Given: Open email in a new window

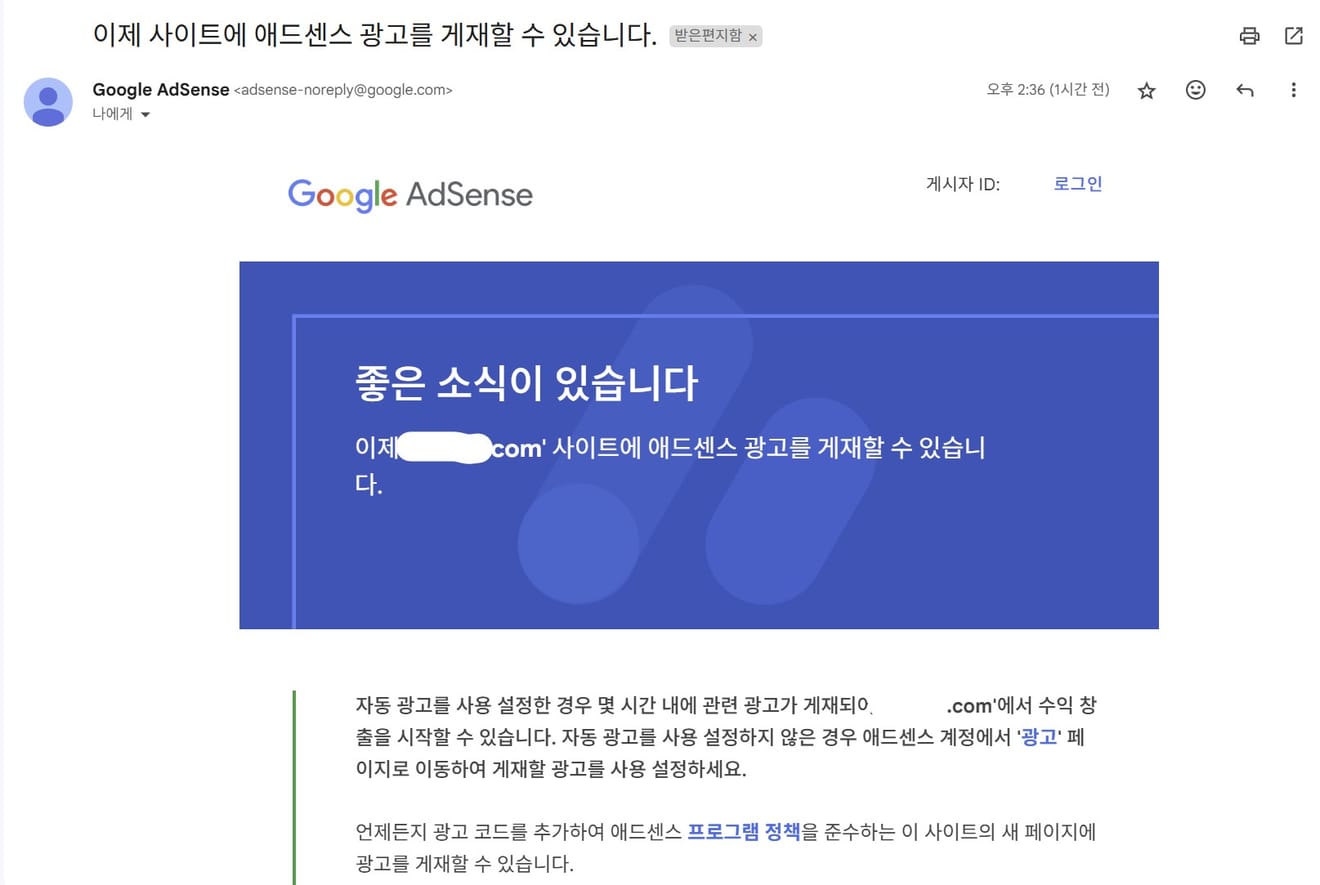Looking at the screenshot, I should tap(1293, 36).
